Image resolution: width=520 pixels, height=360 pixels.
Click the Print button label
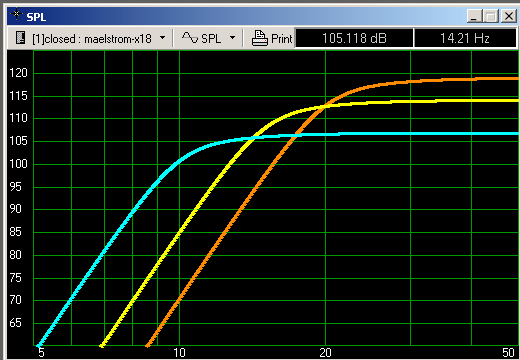coord(282,39)
